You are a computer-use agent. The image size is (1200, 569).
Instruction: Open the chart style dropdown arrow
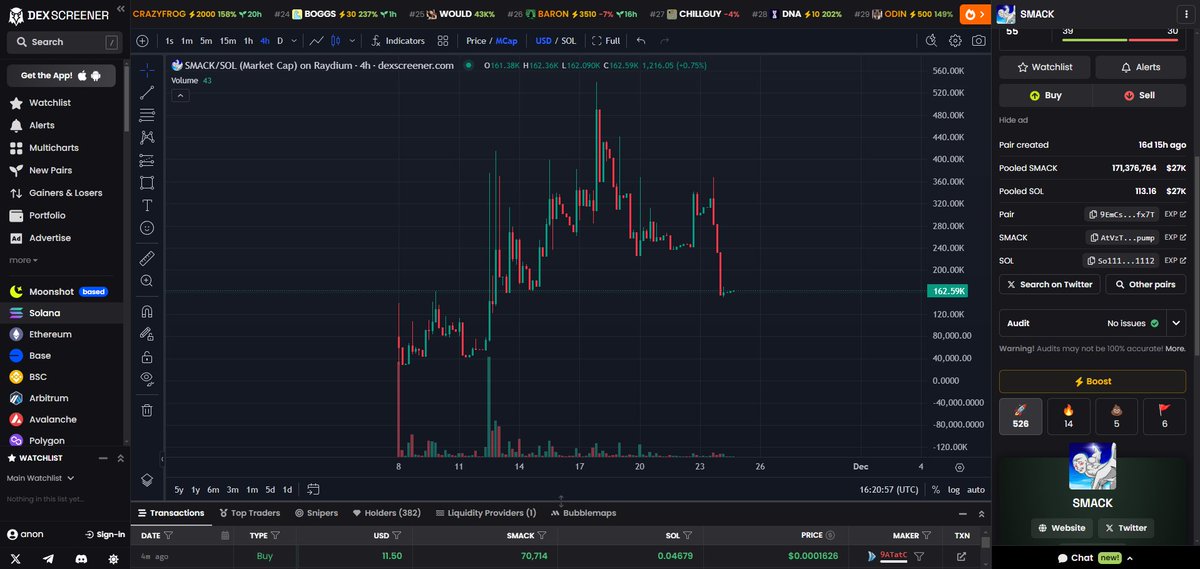pyautogui.click(x=352, y=41)
